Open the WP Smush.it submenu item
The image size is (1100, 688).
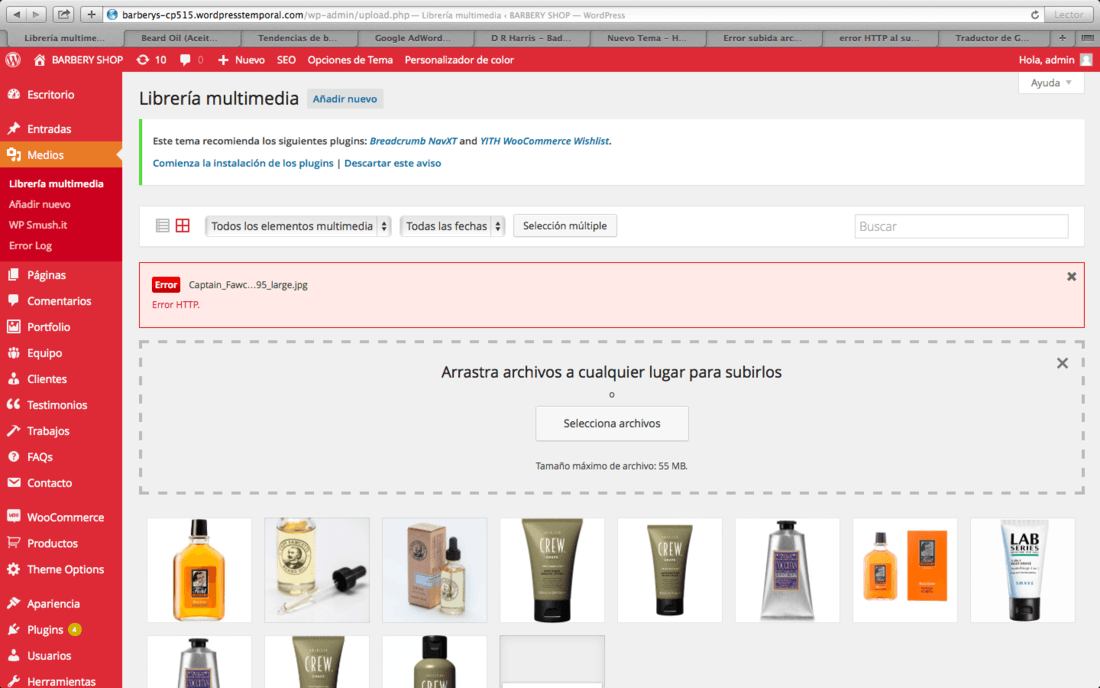pyautogui.click(x=38, y=224)
